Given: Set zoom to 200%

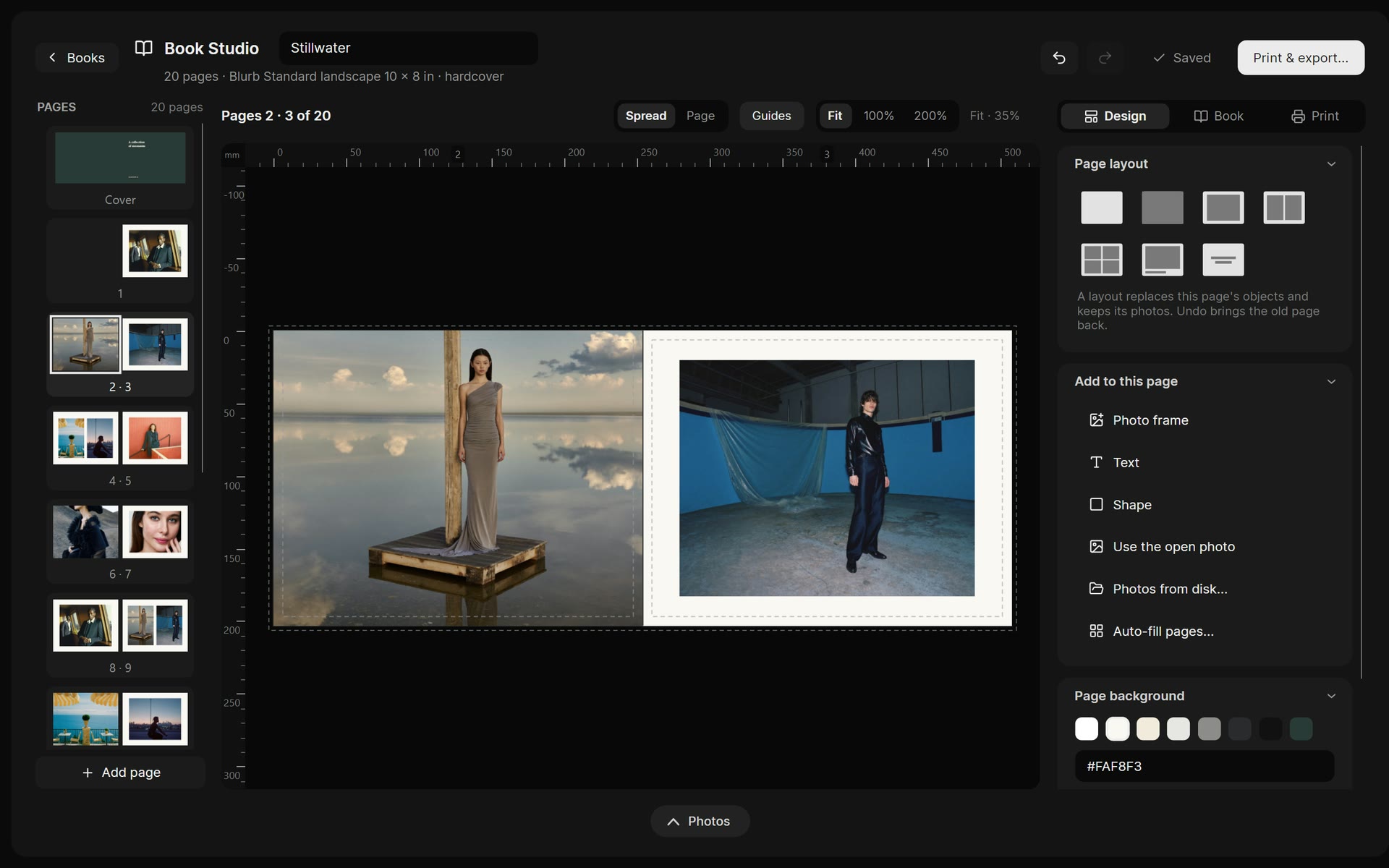Looking at the screenshot, I should [x=930, y=116].
